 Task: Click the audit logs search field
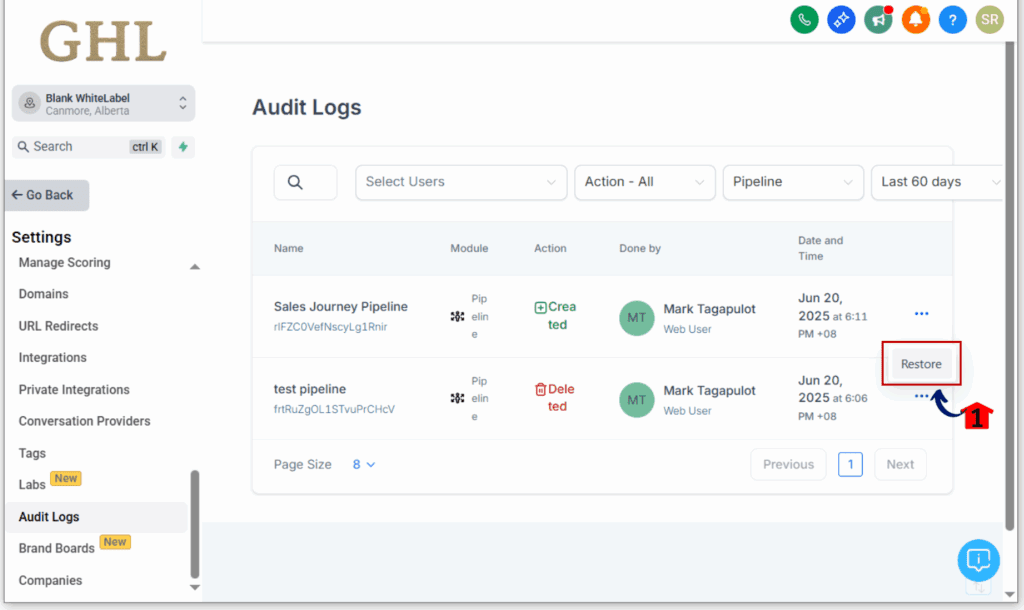306,182
